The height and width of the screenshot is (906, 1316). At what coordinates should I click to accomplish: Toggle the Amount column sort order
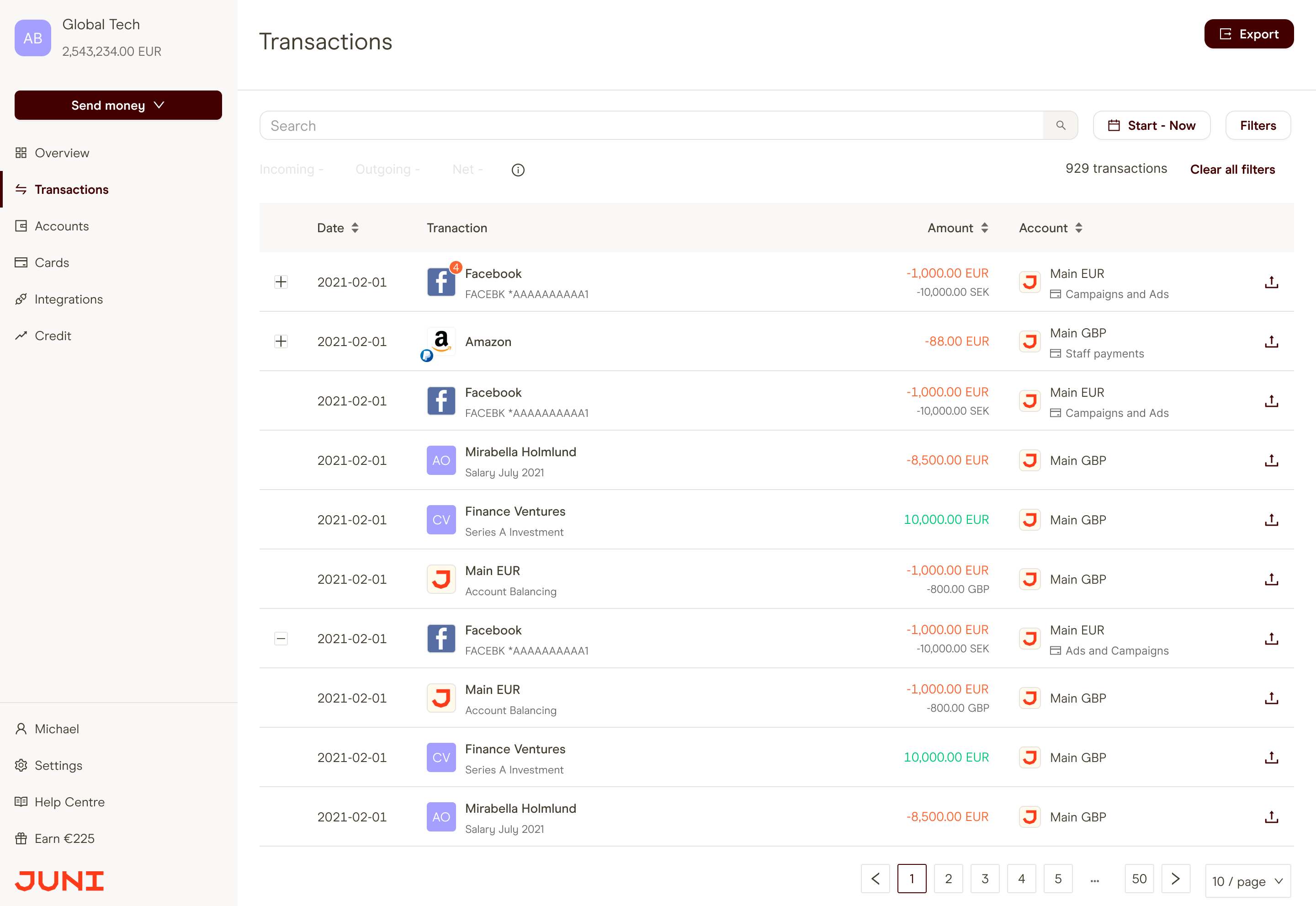point(985,228)
